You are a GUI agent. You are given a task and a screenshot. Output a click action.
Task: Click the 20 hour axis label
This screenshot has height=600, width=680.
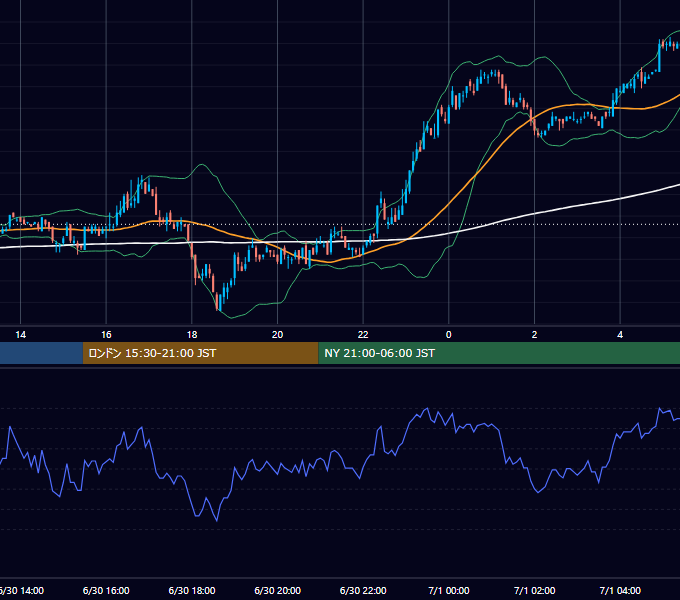pos(277,335)
